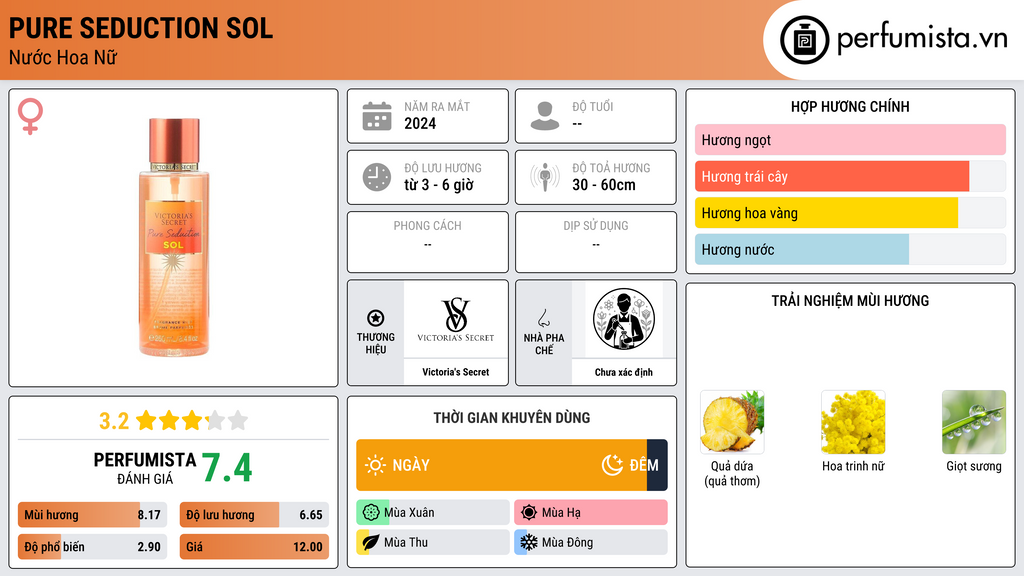The width and height of the screenshot is (1024, 576).
Task: Click the star badge Thương hiệu icon
Action: click(376, 318)
